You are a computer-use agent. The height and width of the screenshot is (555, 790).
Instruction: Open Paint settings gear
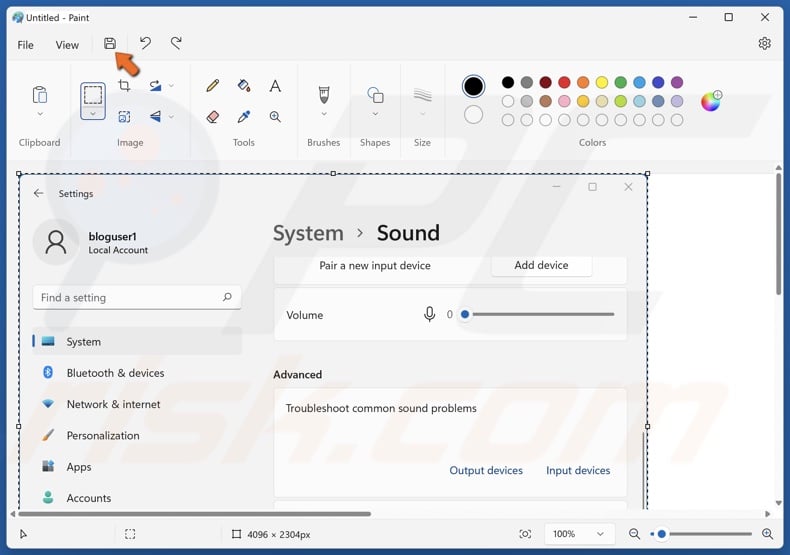pos(764,44)
